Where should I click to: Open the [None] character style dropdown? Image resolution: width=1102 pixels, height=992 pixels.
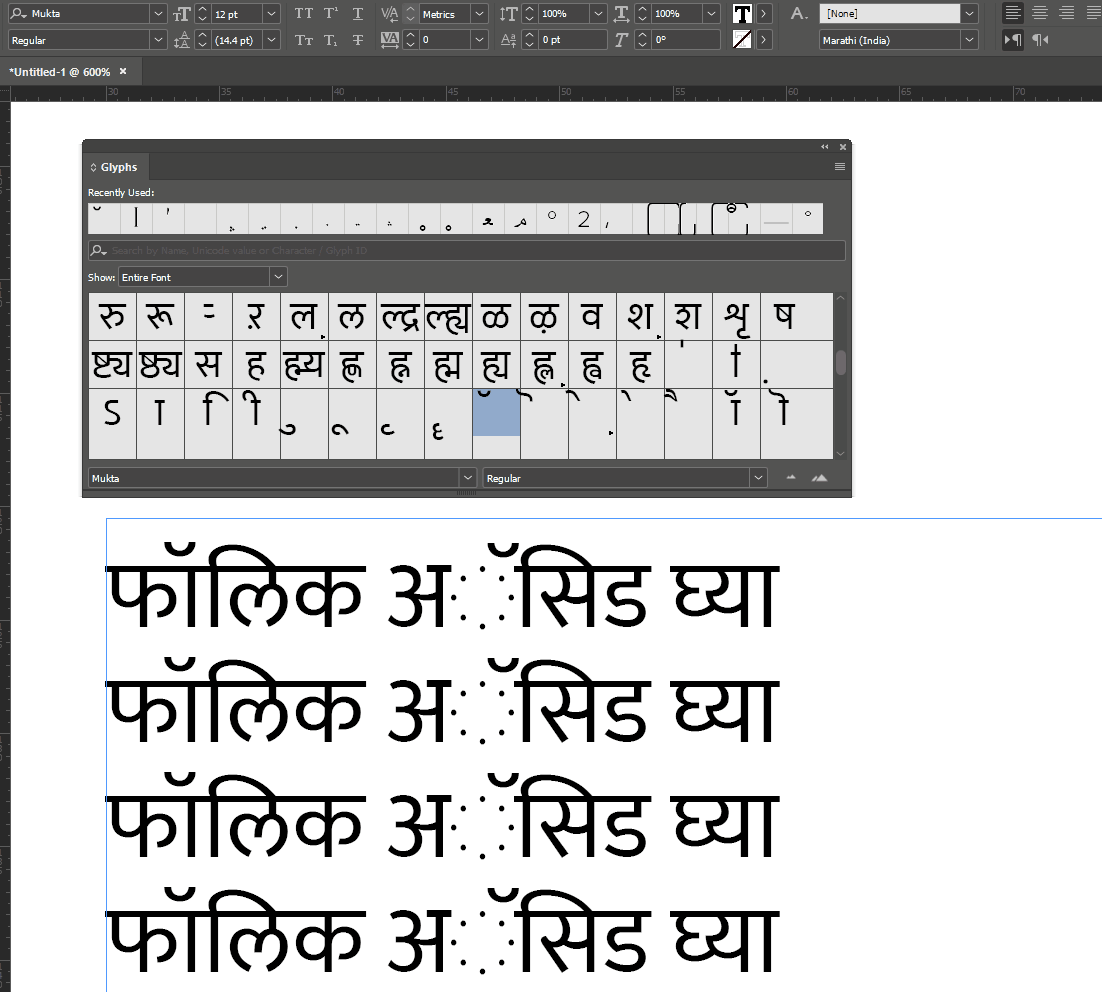click(969, 13)
